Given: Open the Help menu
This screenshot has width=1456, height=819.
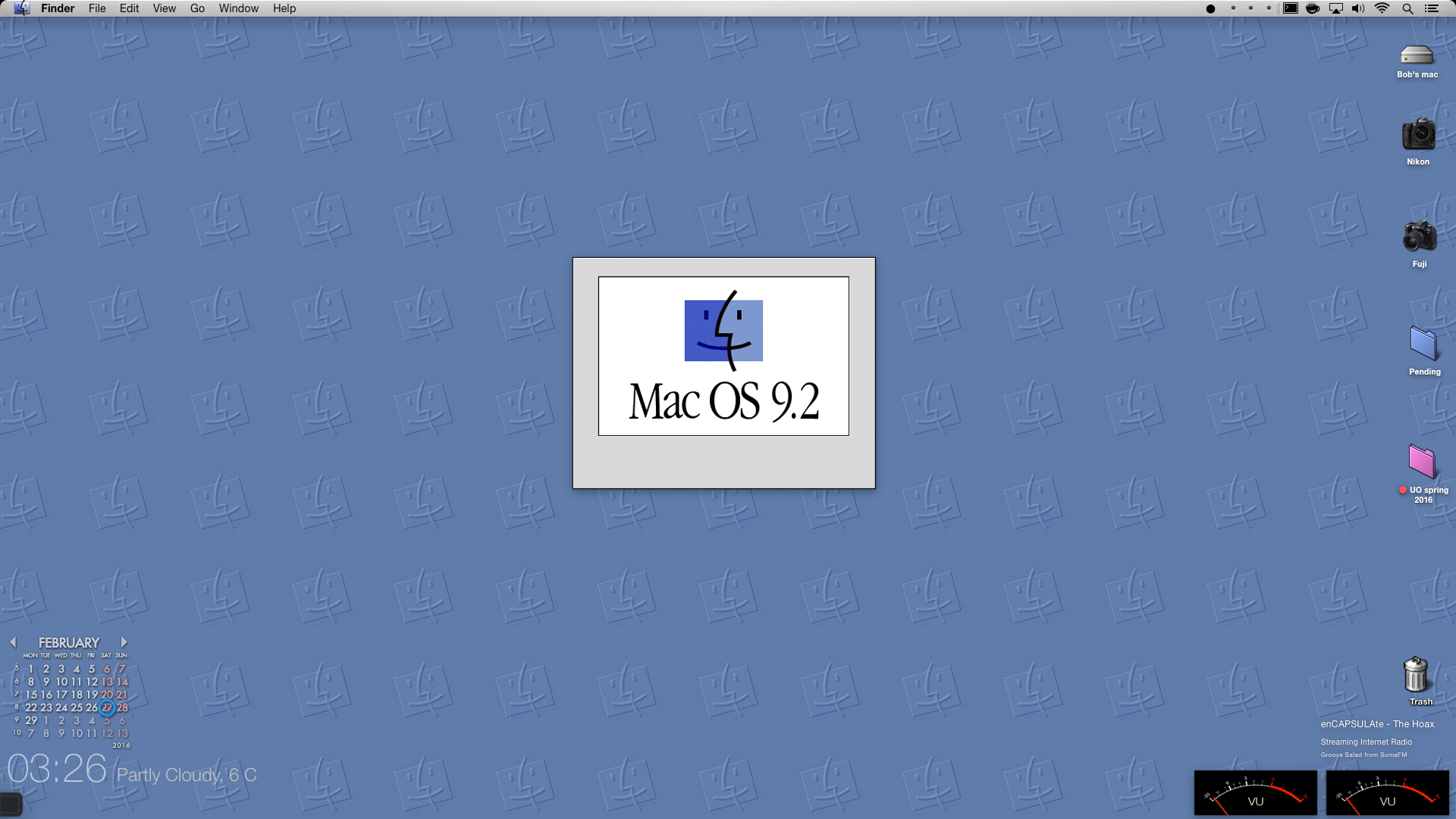Looking at the screenshot, I should coord(284,8).
